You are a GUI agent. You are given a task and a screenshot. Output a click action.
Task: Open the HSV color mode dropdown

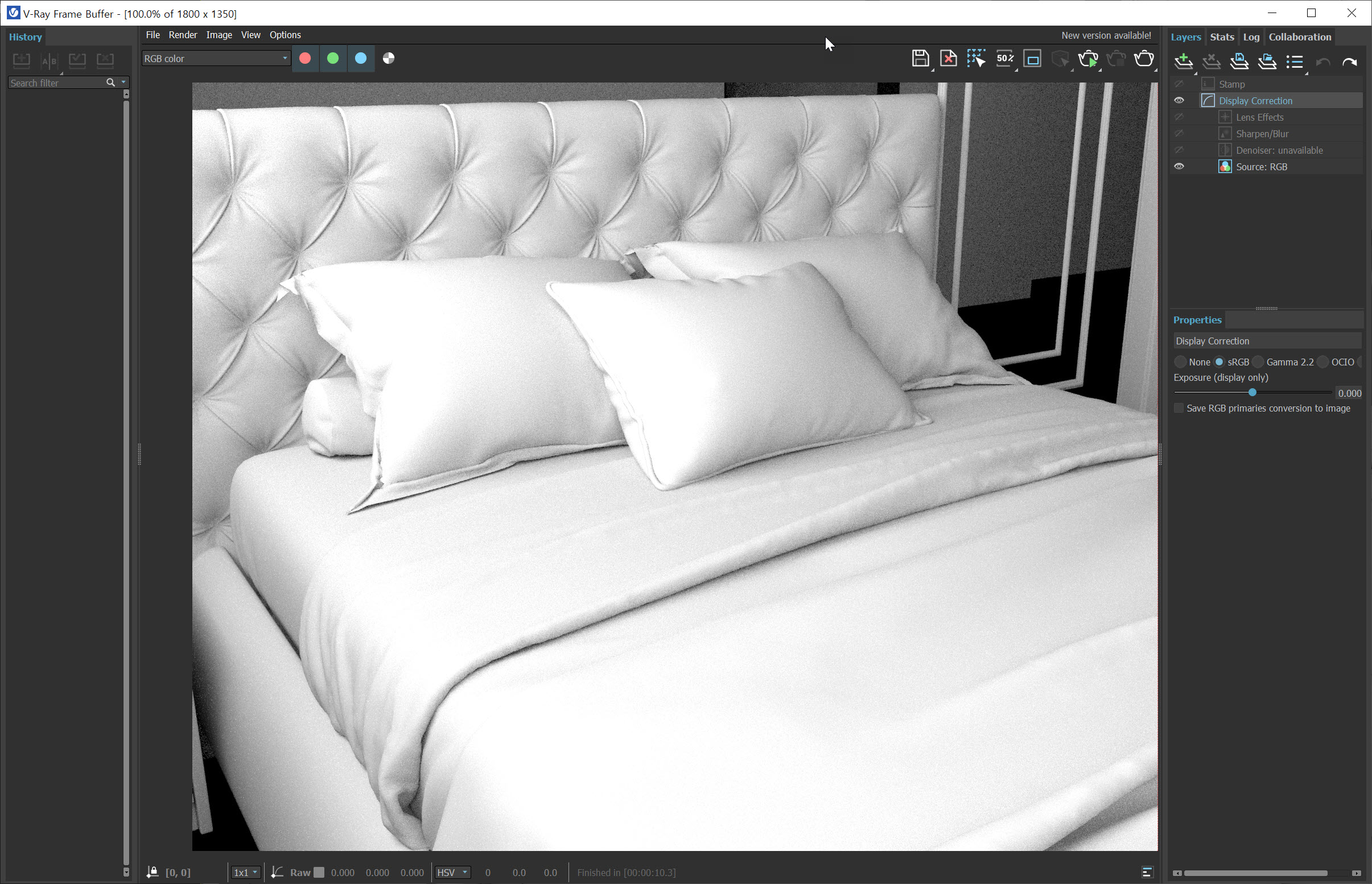point(452,873)
